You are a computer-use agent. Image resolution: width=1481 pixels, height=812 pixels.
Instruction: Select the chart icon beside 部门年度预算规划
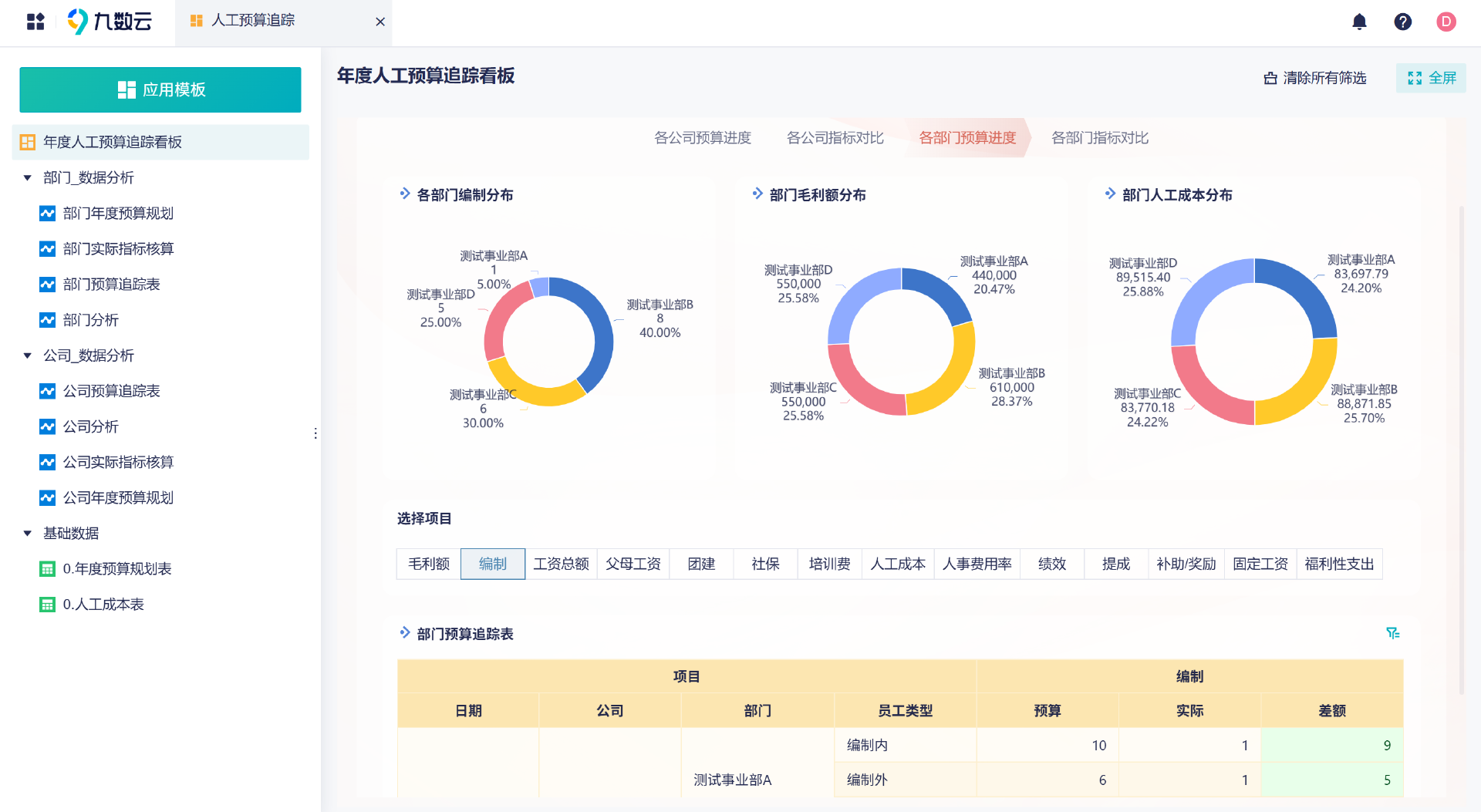point(47,214)
